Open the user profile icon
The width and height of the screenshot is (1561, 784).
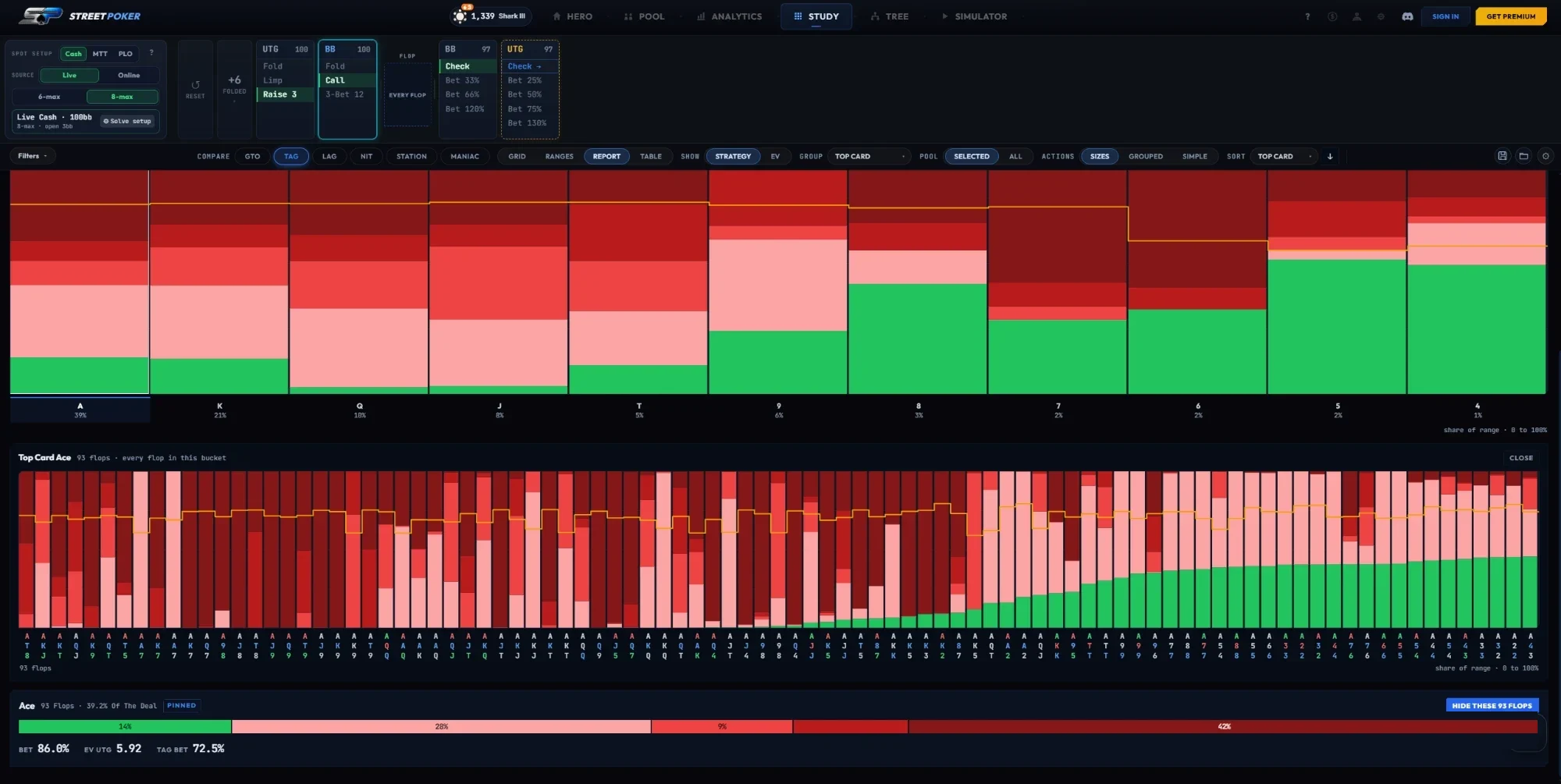[x=1357, y=16]
